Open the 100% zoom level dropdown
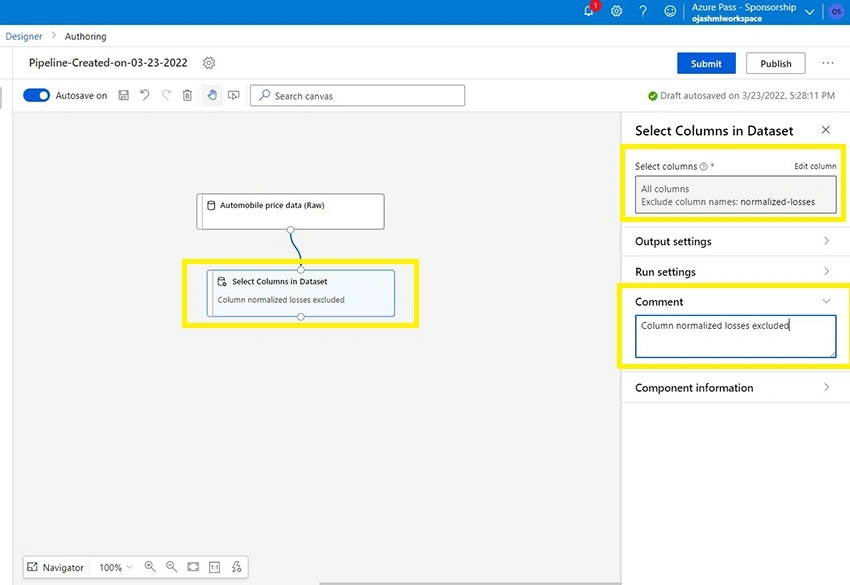Screen dimensions: 850x585 point(115,567)
